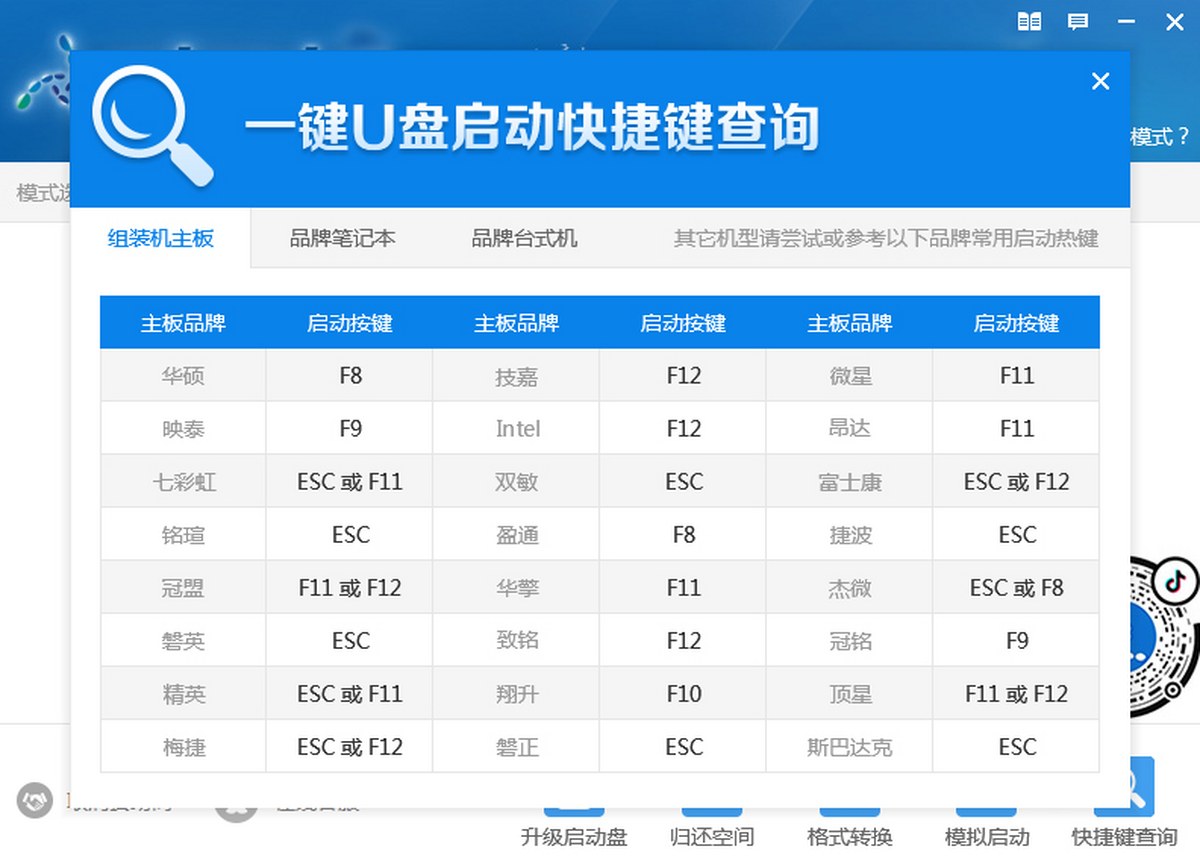Click the 斯巴达克 brand cell
This screenshot has width=1200, height=861.
pyautogui.click(x=850, y=747)
